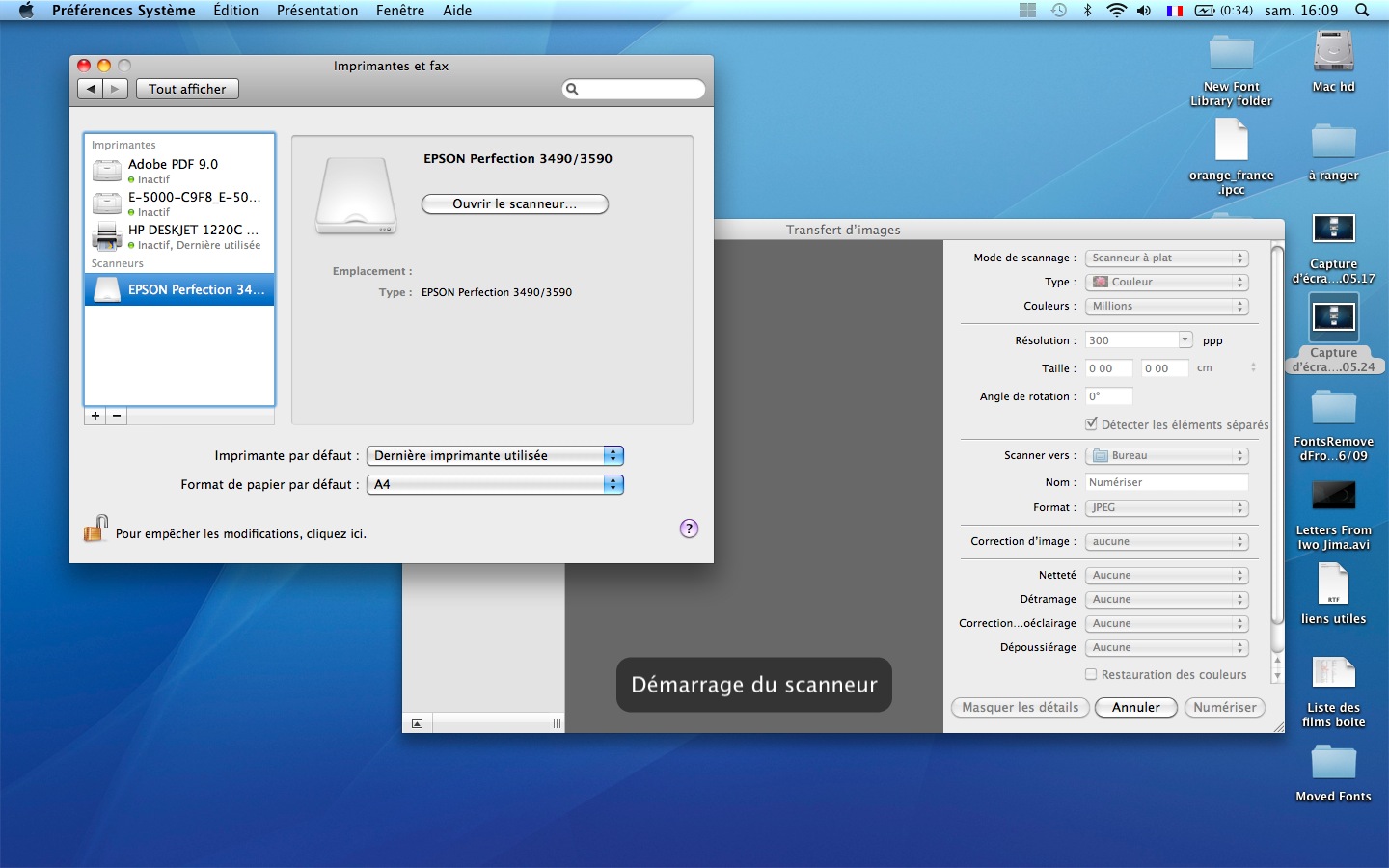This screenshot has height=868, width=1389.
Task: Click the Résolution 300 value field
Action: [x=1131, y=339]
